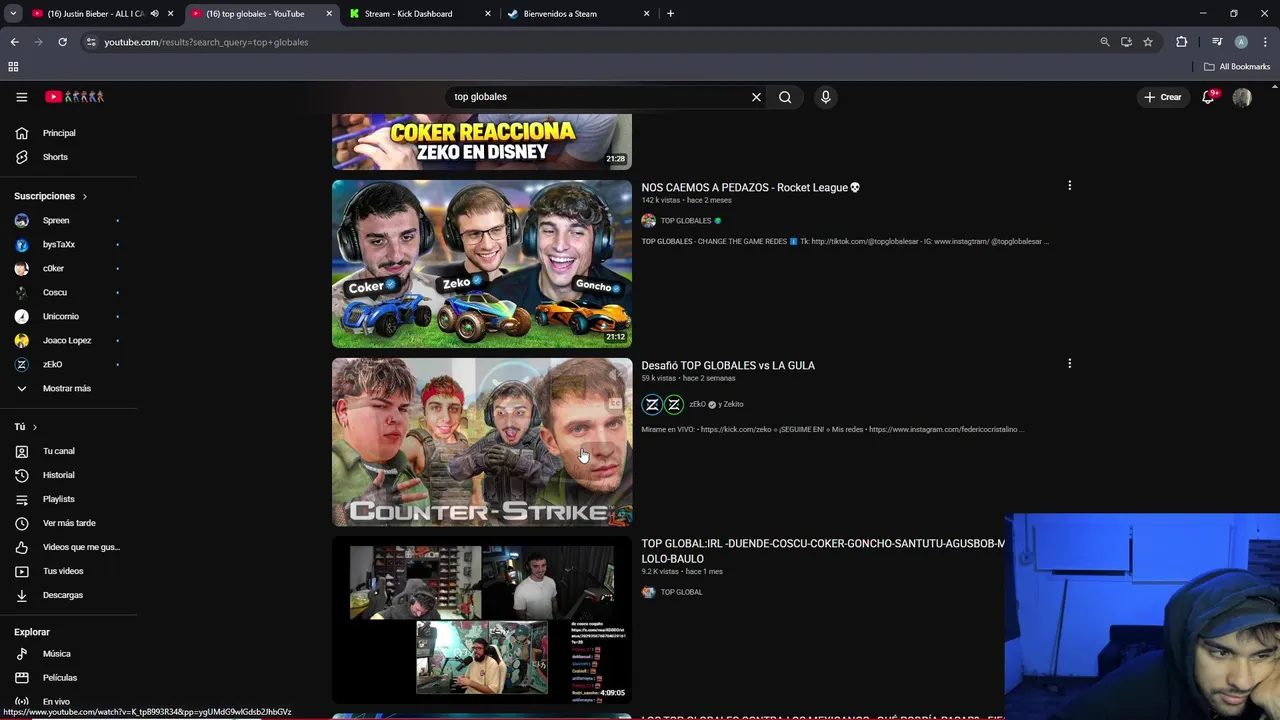Start voice search with microphone icon
The width and height of the screenshot is (1280, 720).
pos(825,97)
